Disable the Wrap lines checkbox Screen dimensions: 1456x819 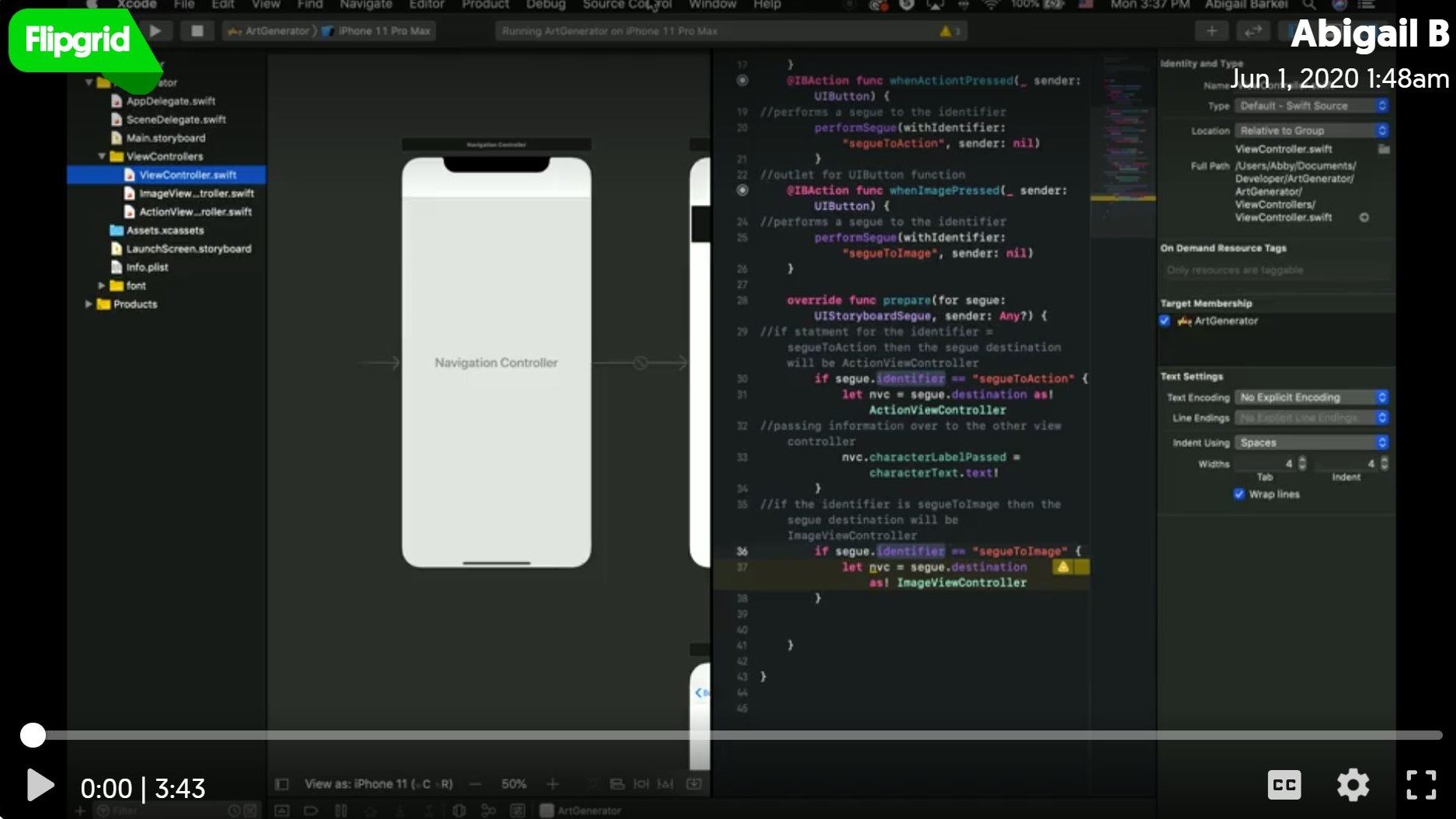[x=1239, y=494]
